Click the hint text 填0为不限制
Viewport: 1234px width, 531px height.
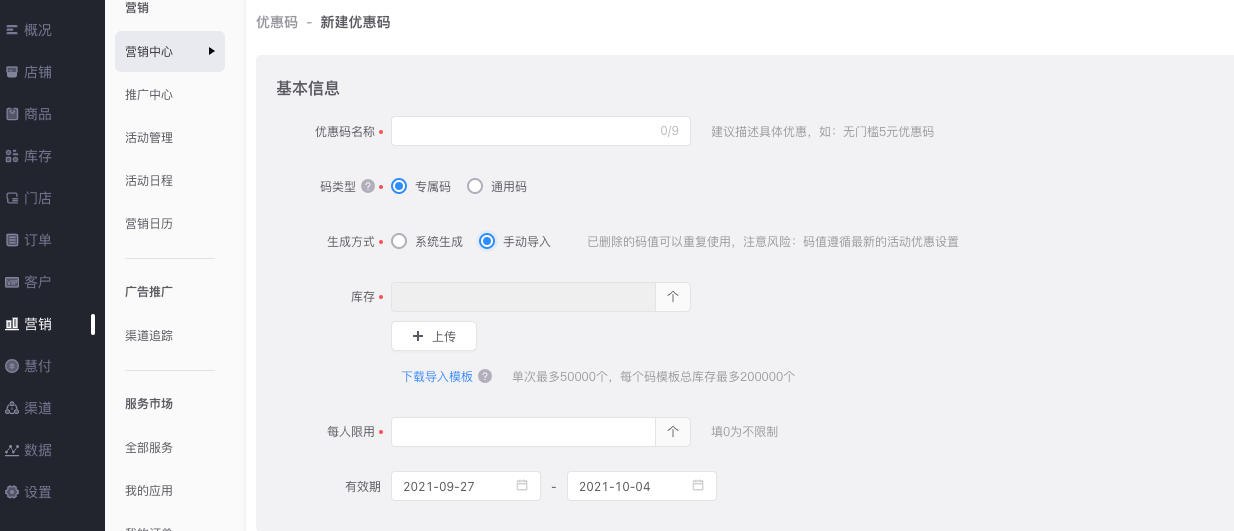coord(744,432)
